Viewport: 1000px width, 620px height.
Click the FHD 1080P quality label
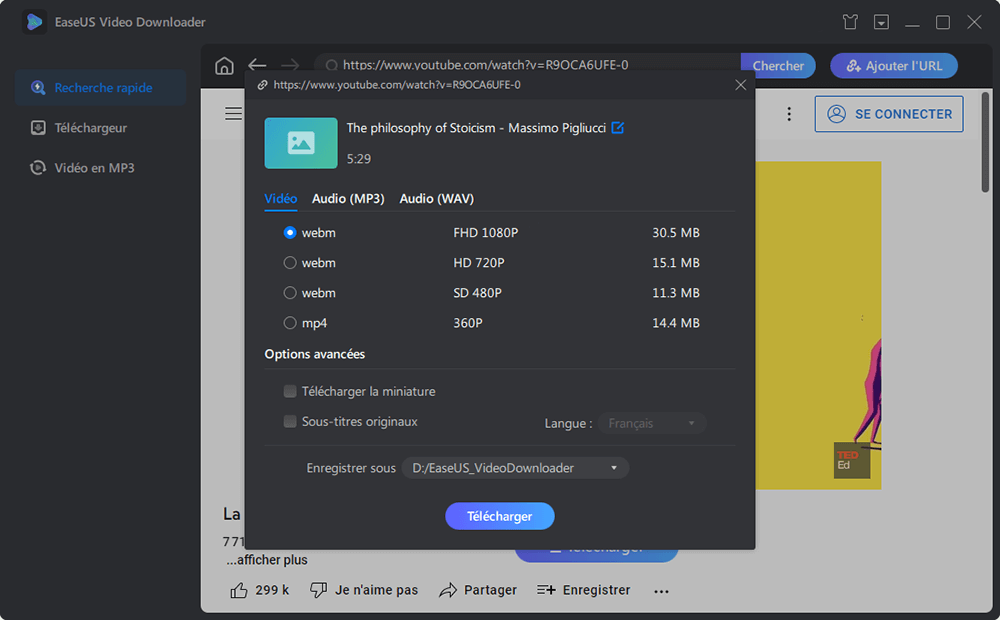click(485, 233)
